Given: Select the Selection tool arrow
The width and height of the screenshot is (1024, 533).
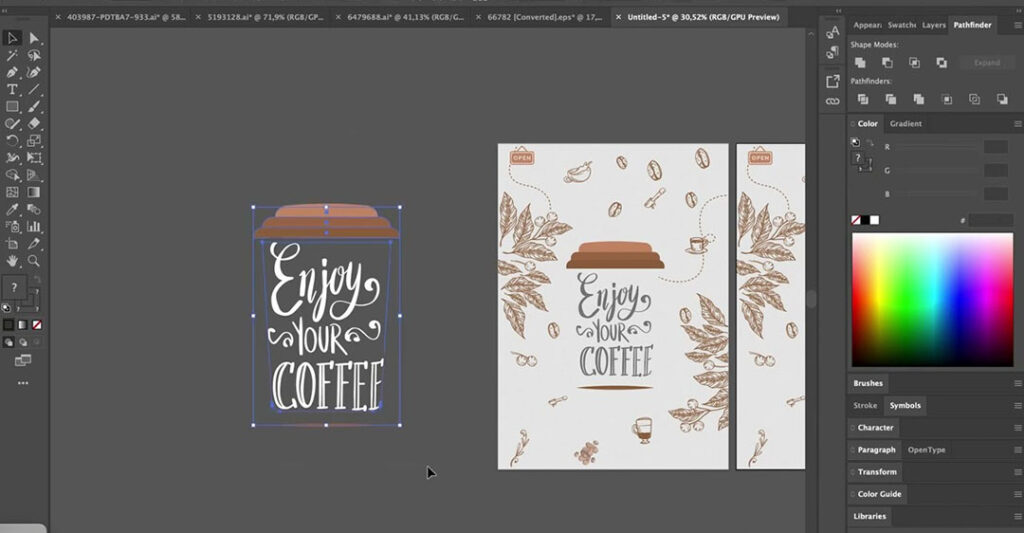Looking at the screenshot, I should [12, 39].
